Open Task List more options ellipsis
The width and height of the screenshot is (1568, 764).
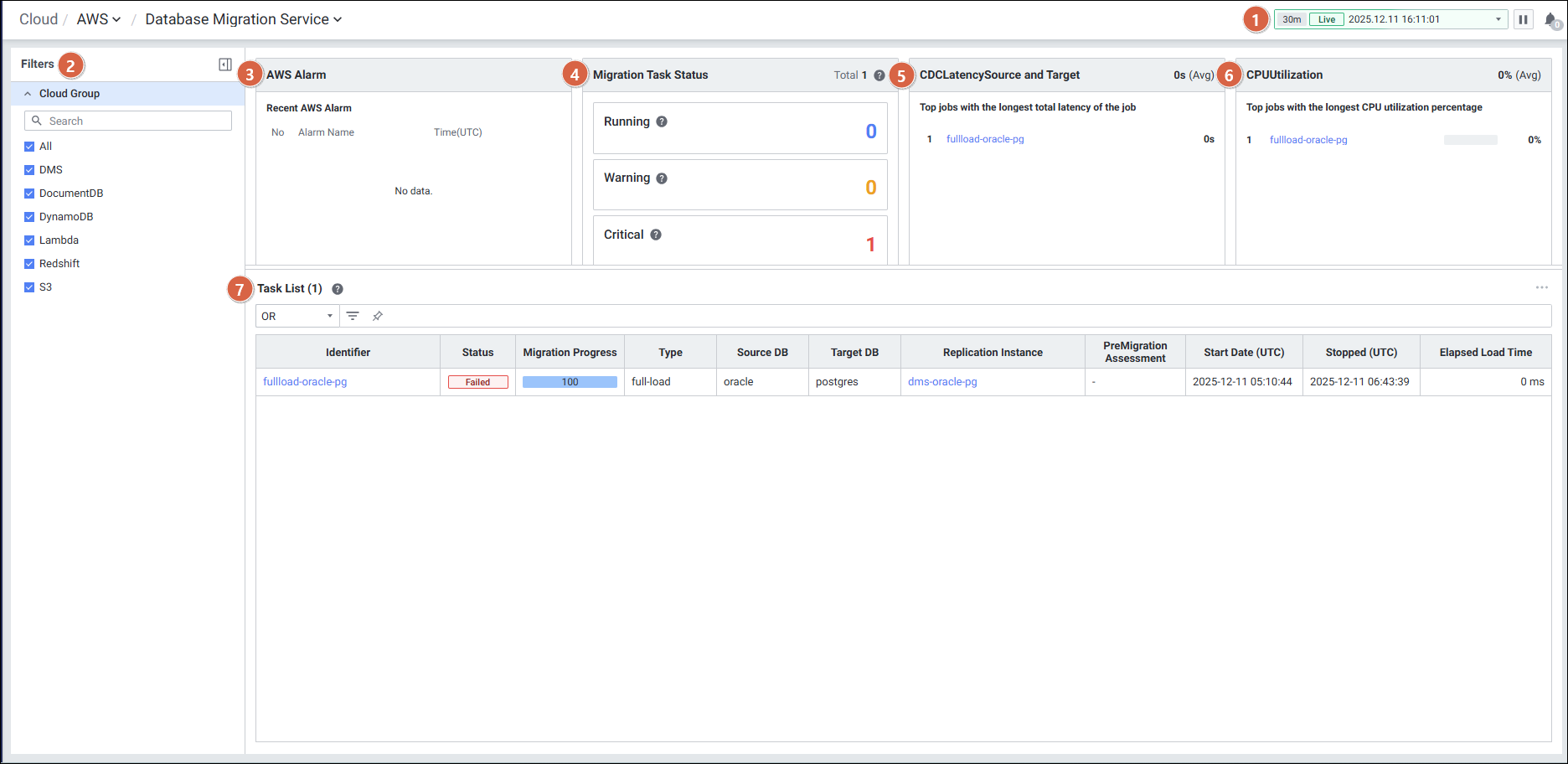[x=1541, y=287]
